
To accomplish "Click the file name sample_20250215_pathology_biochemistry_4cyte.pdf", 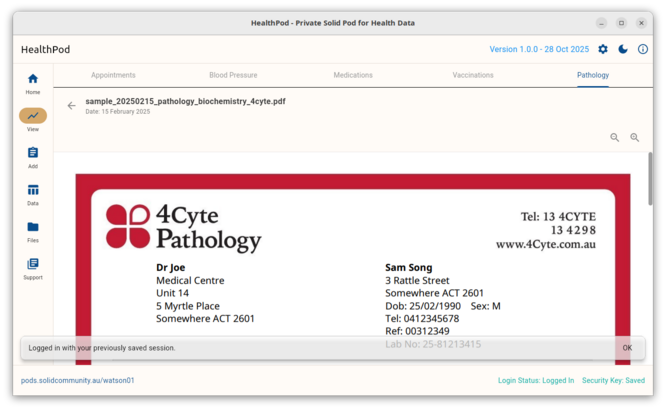I will (185, 101).
